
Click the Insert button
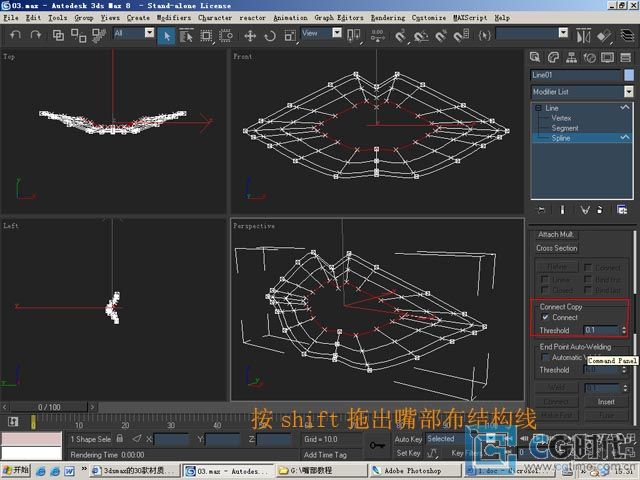(606, 402)
